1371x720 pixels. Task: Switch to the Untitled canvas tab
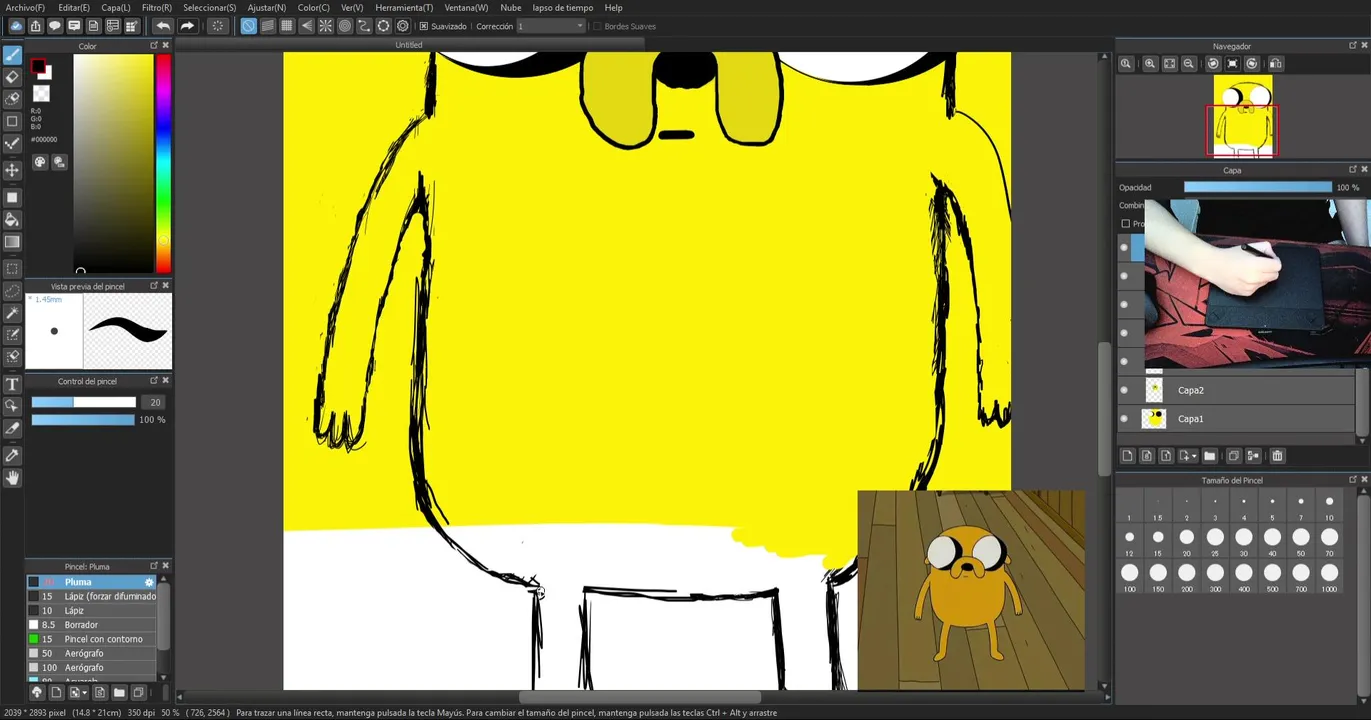(409, 45)
